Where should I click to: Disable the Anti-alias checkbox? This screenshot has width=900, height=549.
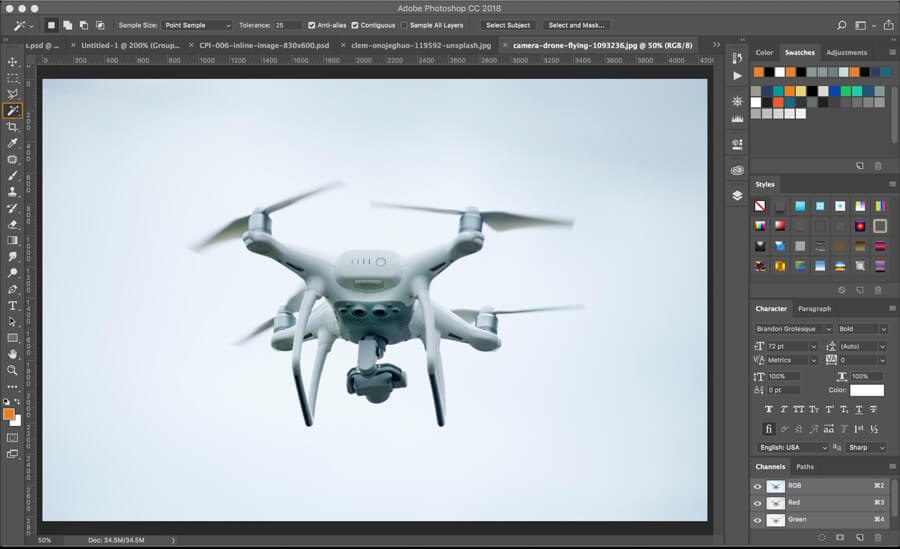pyautogui.click(x=312, y=25)
